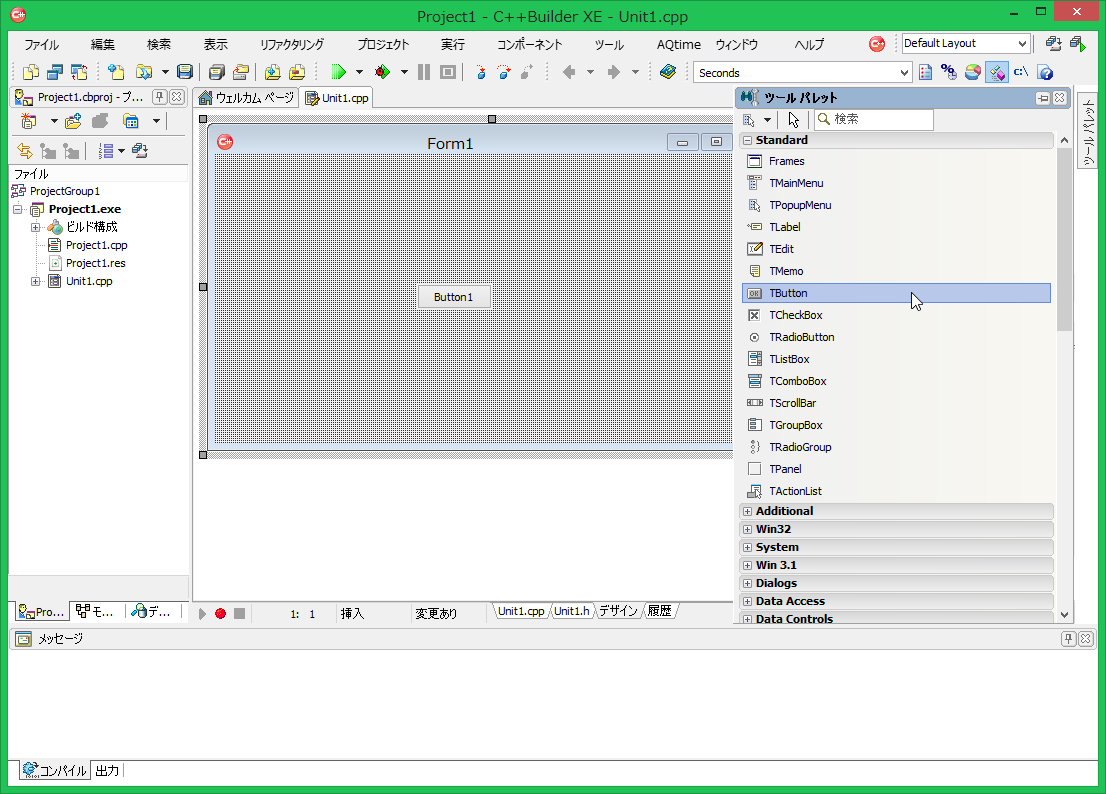
Task: Toggle the highlighted AQtime toolbar icon
Action: [x=996, y=72]
